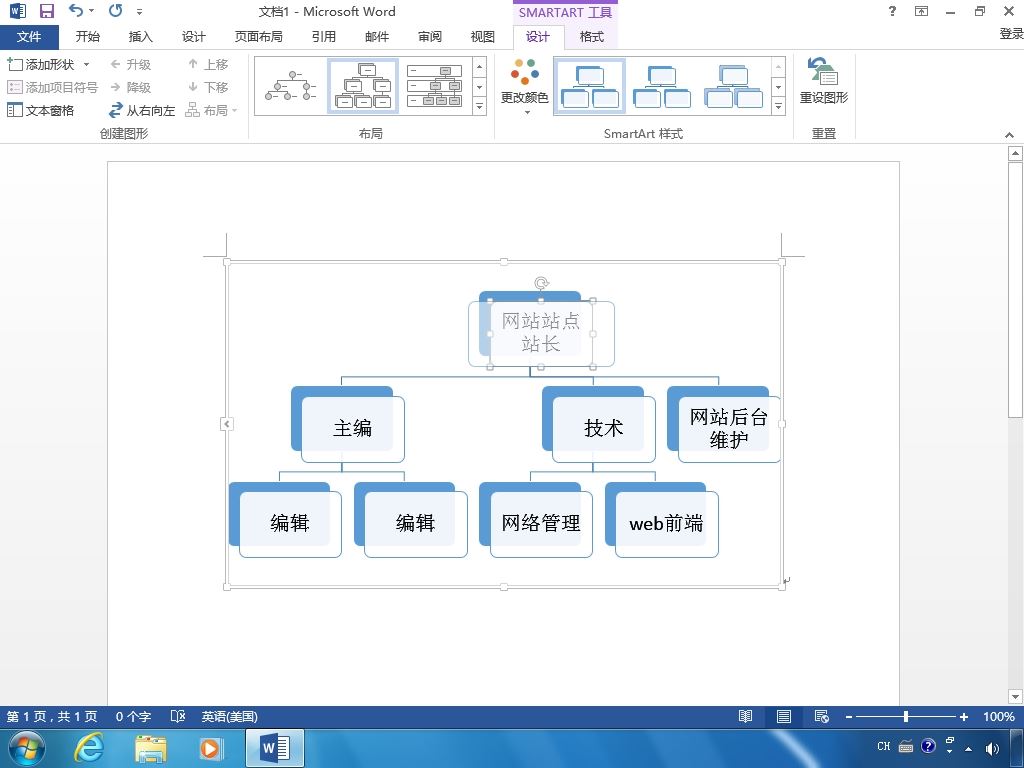Screen dimensions: 1024x768
Task: Switch to the 视图 tab
Action: click(483, 37)
